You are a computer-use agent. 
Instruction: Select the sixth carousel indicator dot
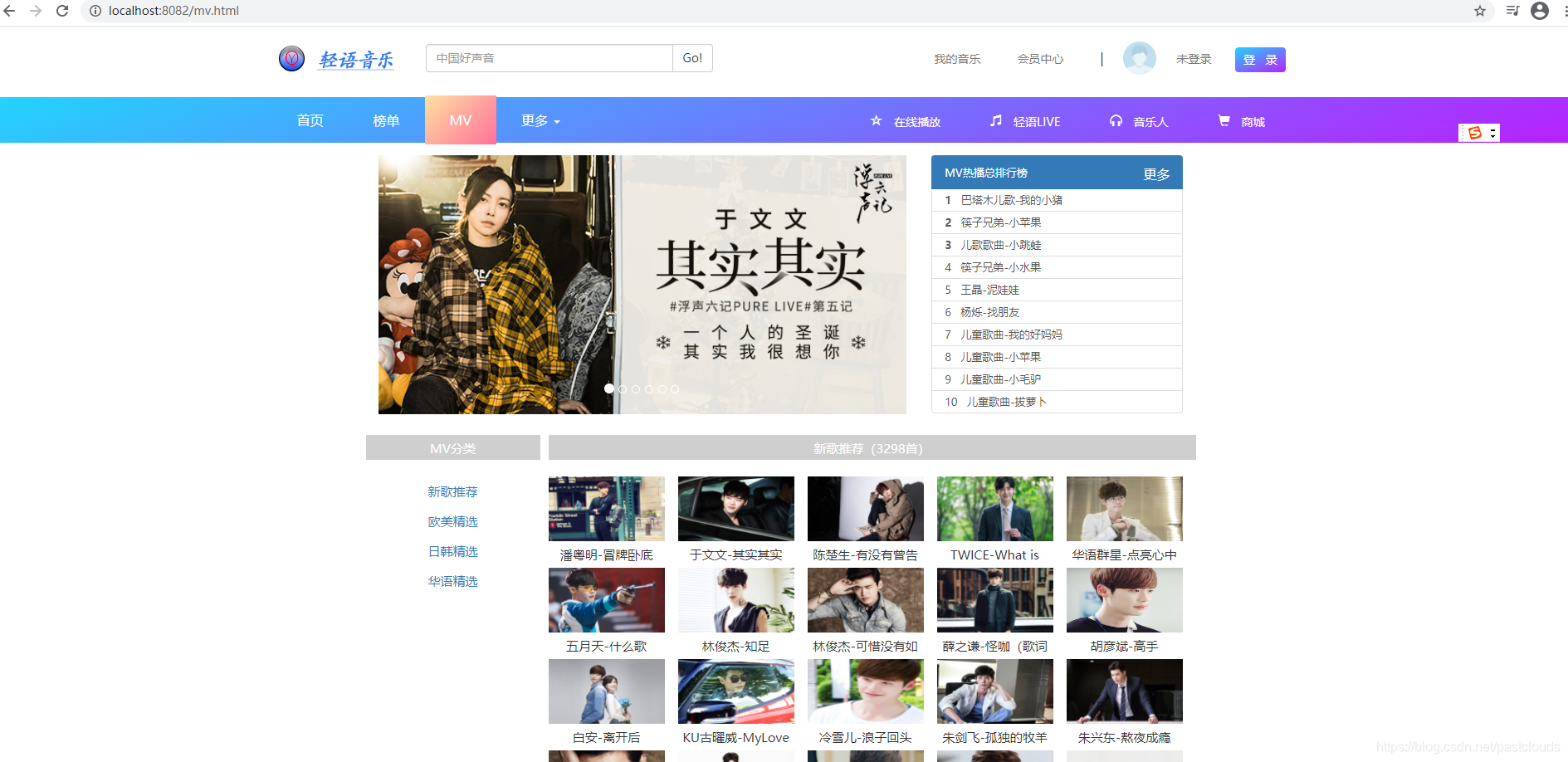[x=675, y=388]
